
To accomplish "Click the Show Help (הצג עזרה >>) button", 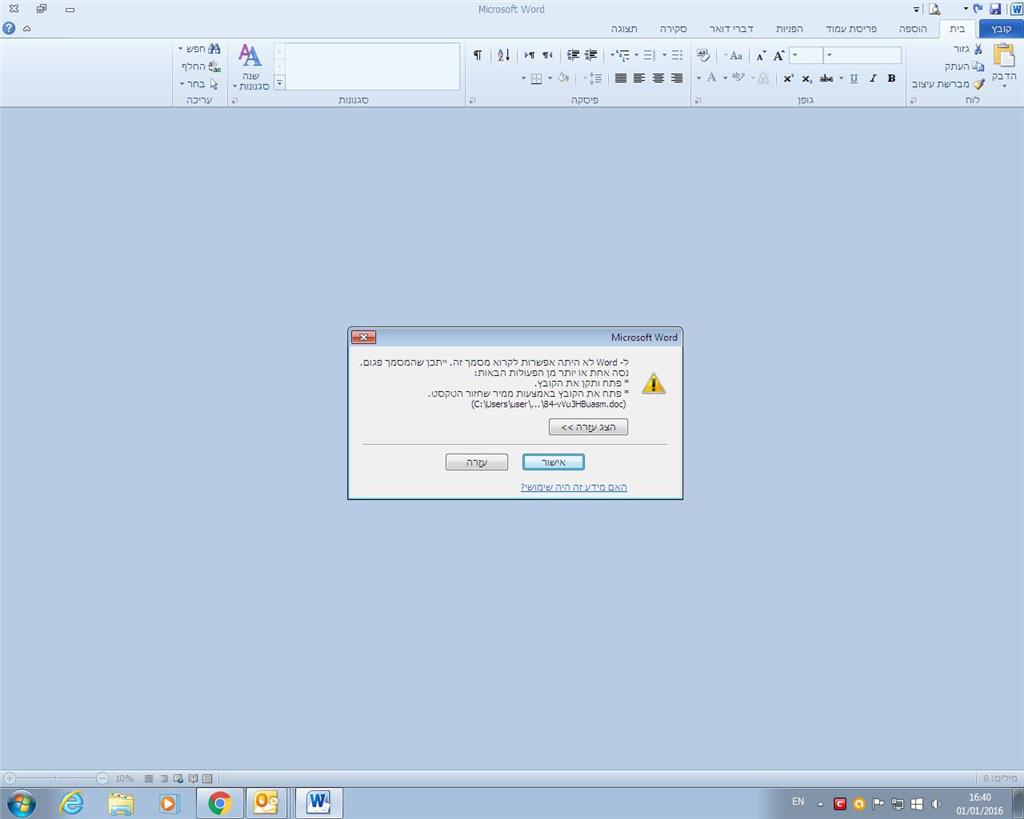I will point(588,427).
